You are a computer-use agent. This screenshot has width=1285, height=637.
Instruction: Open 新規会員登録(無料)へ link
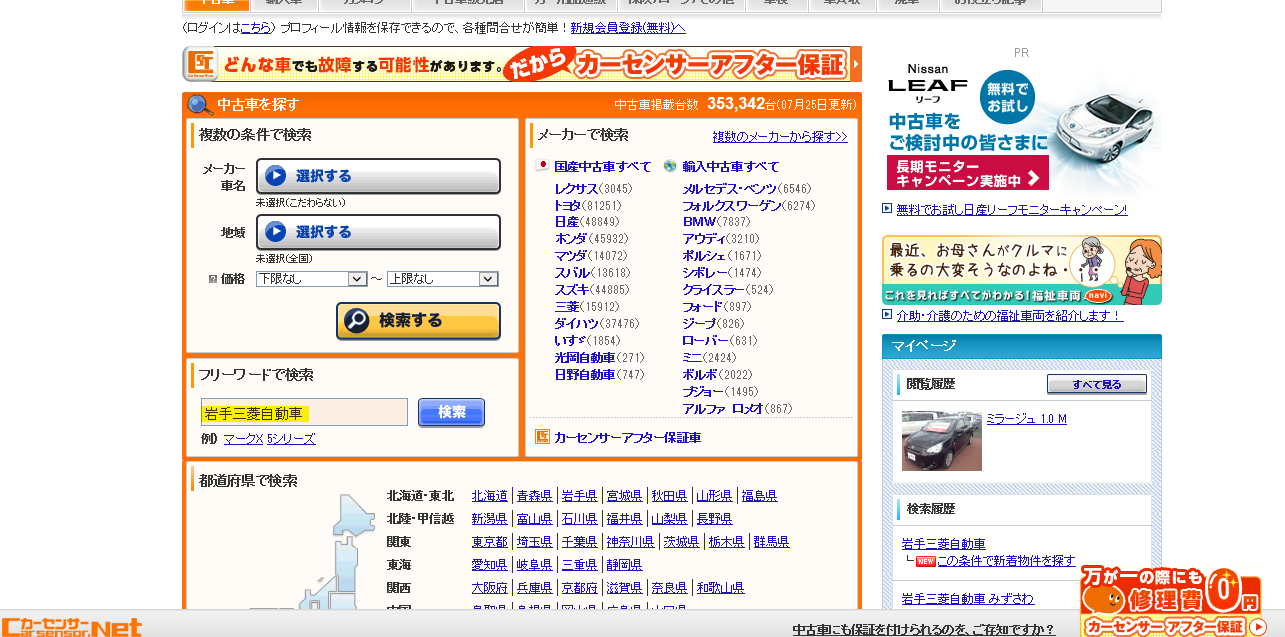pos(628,28)
